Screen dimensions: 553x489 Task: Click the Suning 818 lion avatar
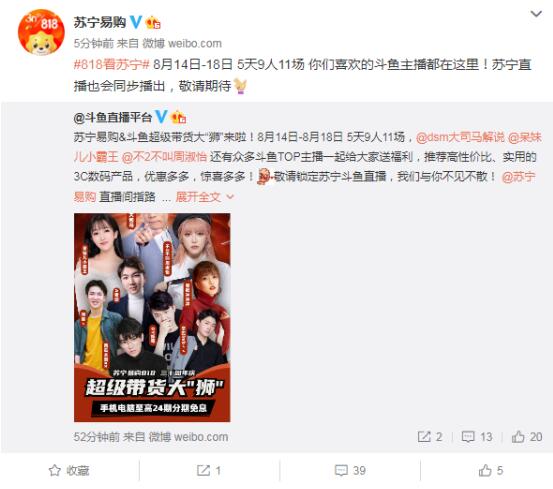(x=41, y=32)
